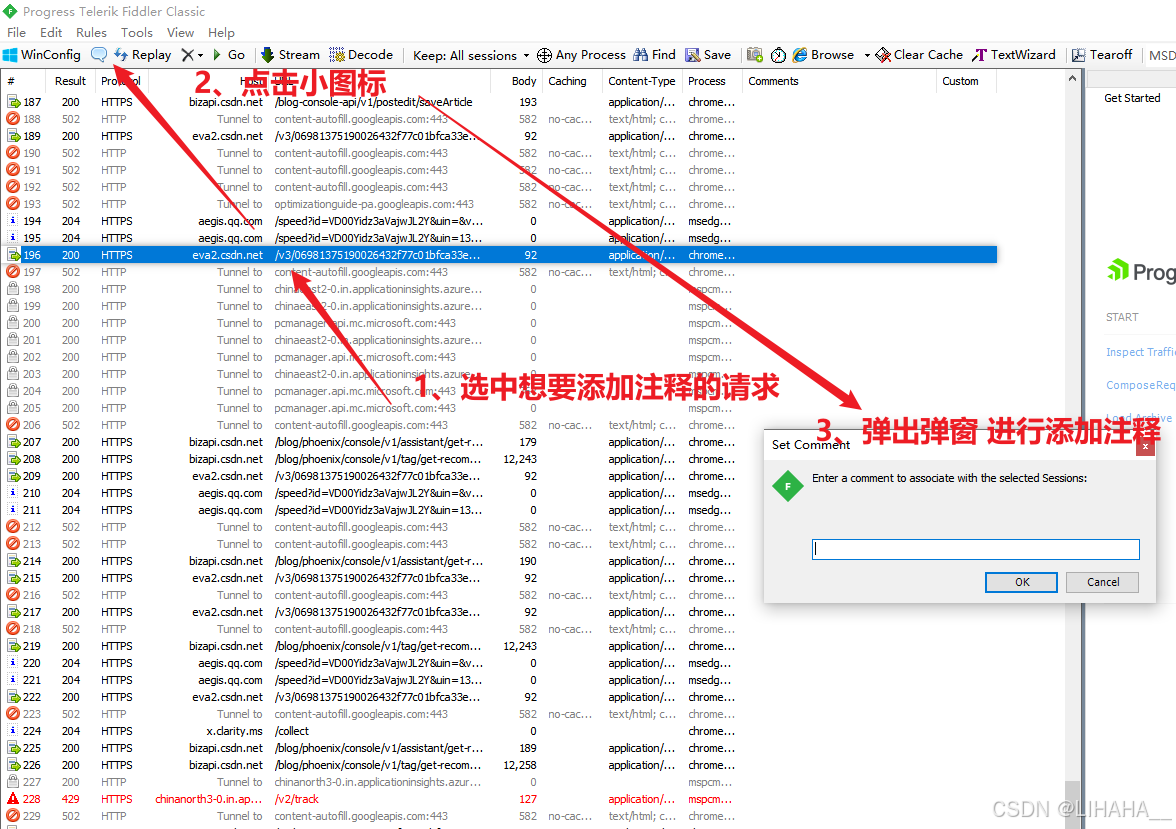This screenshot has height=829, width=1176.
Task: Click warning icon of session 228
Action: 13,799
